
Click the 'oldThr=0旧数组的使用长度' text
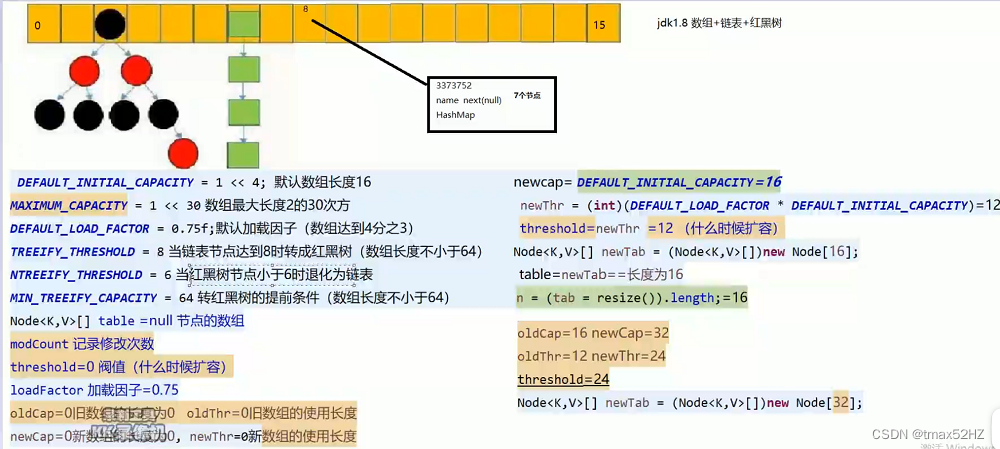point(272,413)
